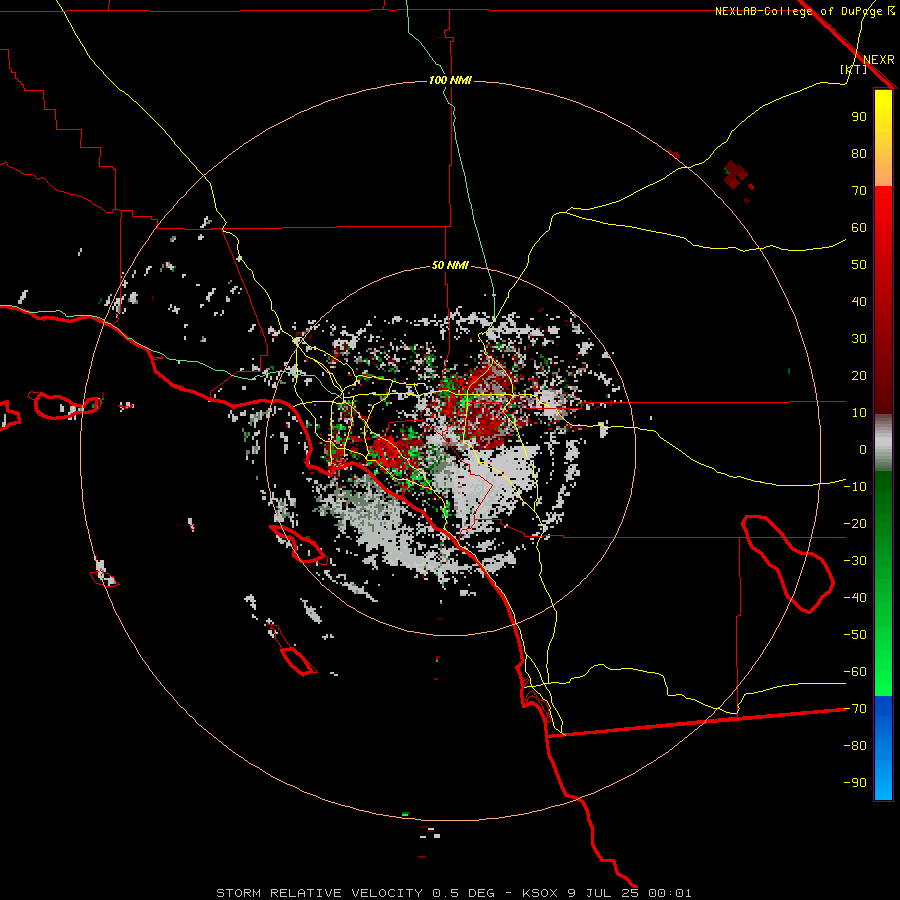The width and height of the screenshot is (900, 900).
Task: Click the 30 value on velocity scale
Action: pyautogui.click(x=859, y=339)
